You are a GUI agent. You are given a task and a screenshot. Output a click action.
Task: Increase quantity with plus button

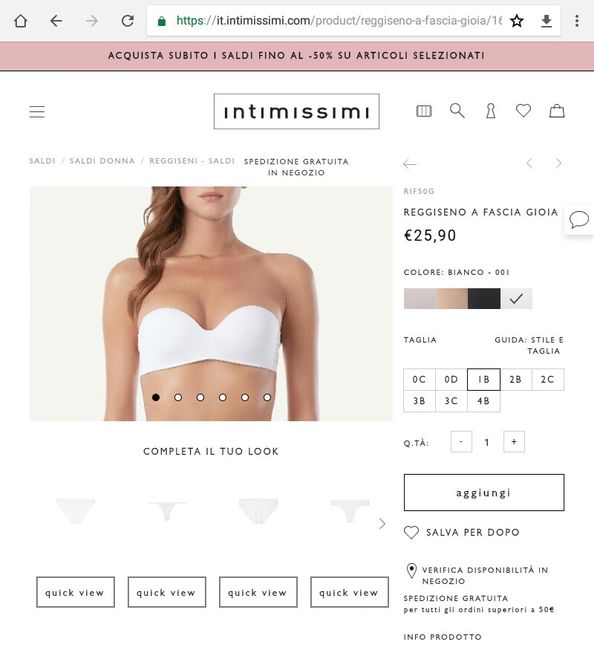514,442
